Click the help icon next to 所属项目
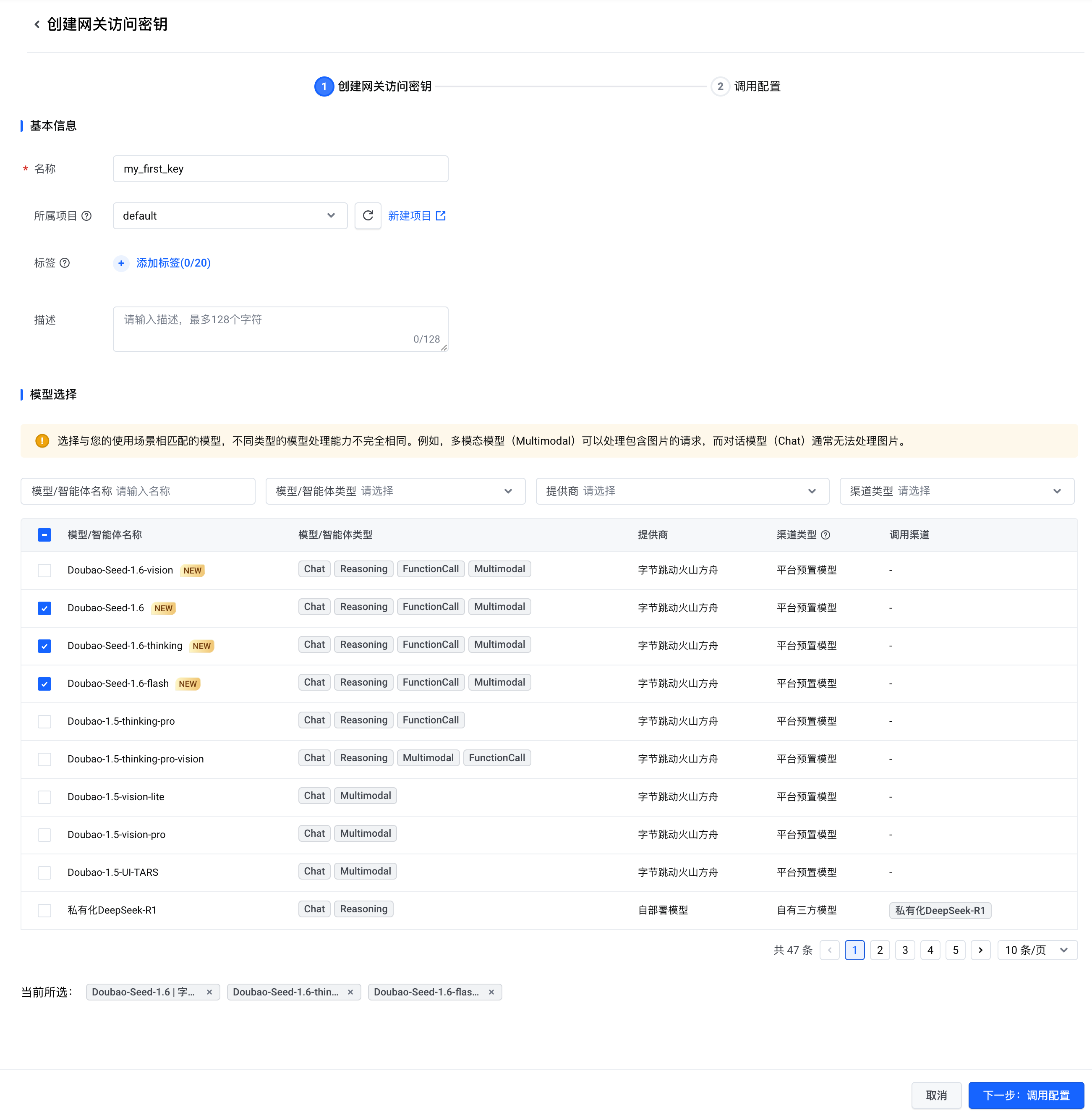 [86, 216]
